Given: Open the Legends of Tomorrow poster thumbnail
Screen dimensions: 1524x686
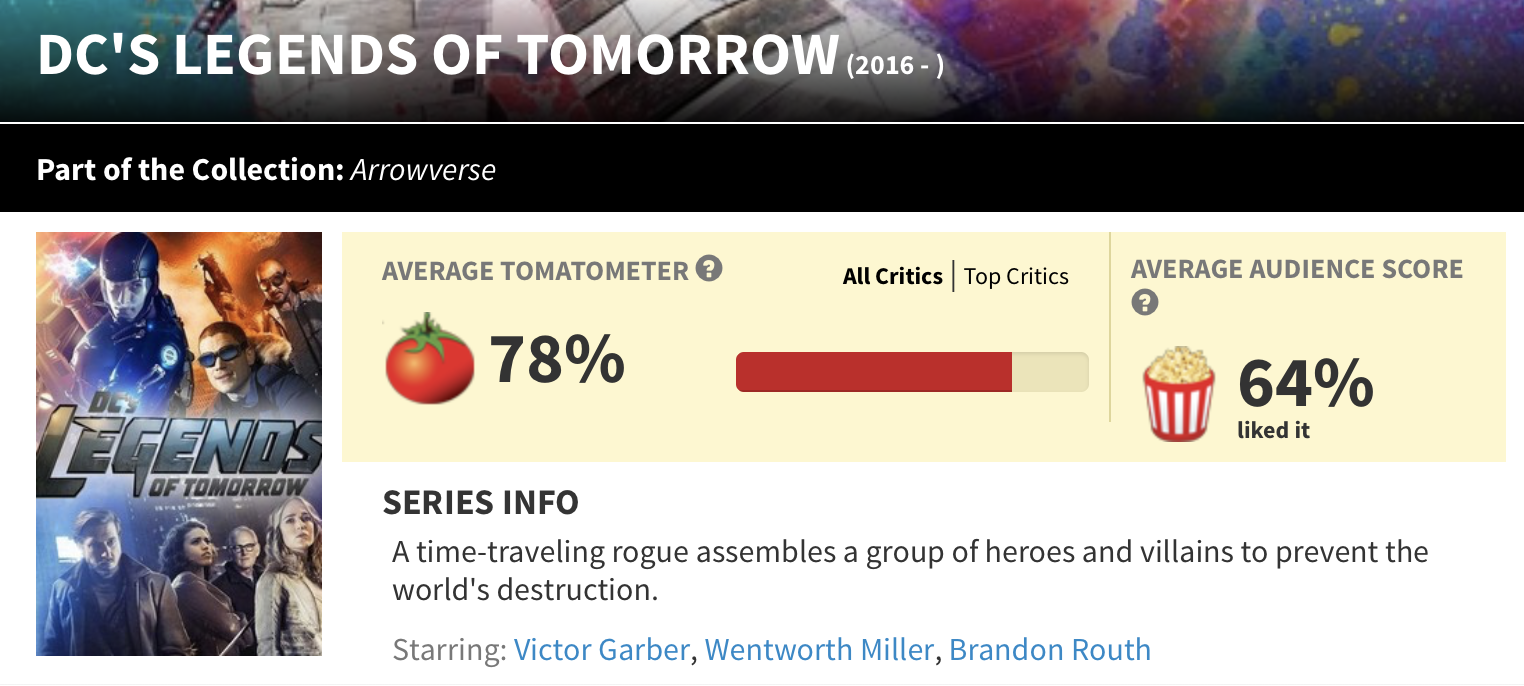Looking at the screenshot, I should tap(179, 444).
